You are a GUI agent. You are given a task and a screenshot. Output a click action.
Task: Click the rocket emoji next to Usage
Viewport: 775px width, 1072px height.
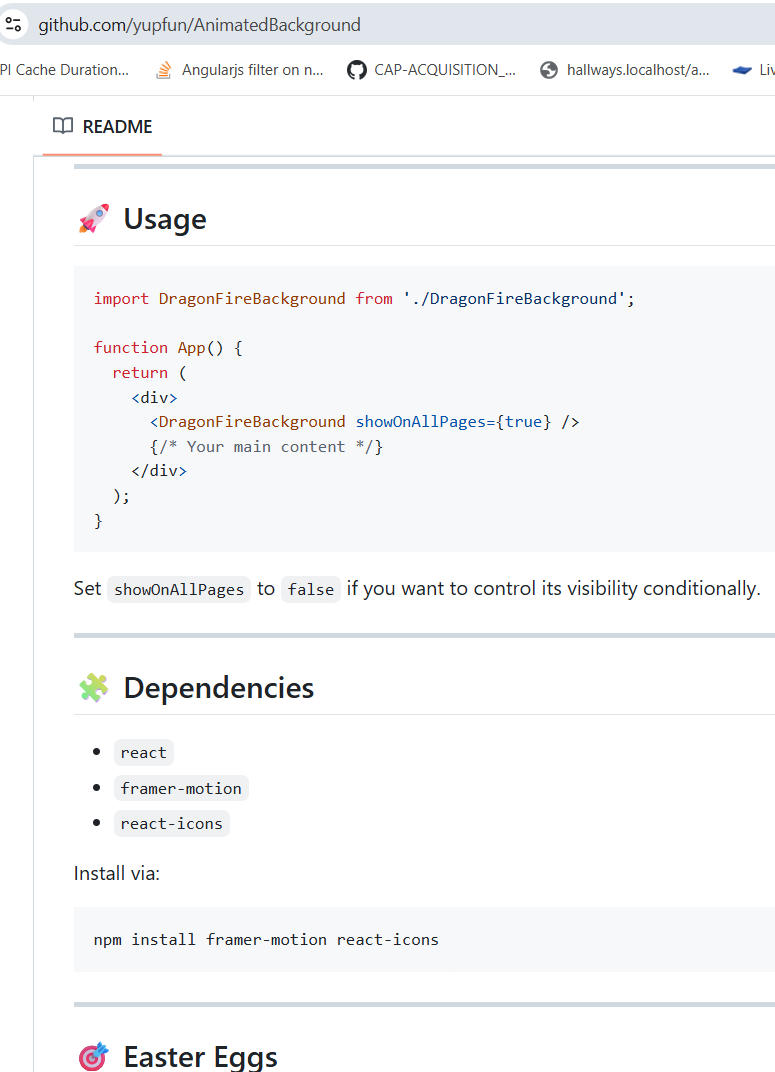pyautogui.click(x=94, y=219)
